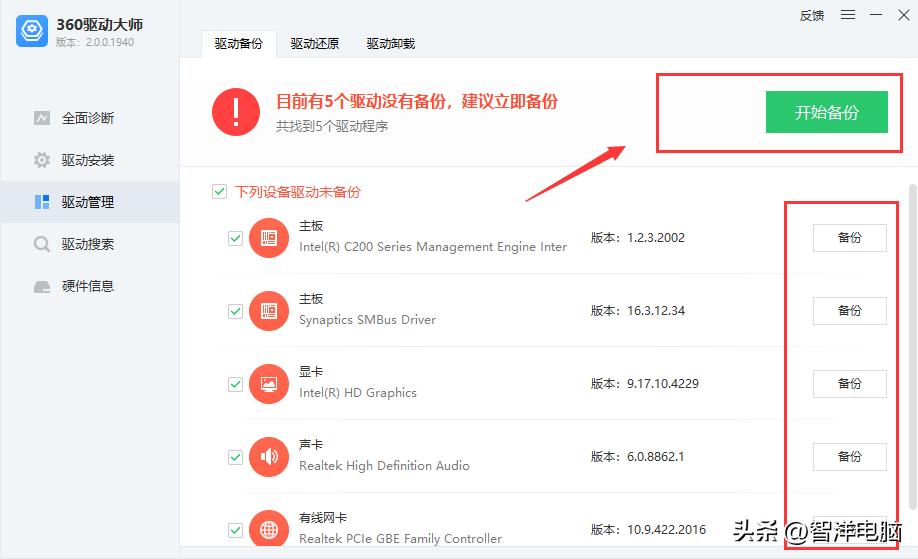The height and width of the screenshot is (559, 918).
Task: Click the motherboard icon for Synaptics SMBus
Action: [269, 311]
